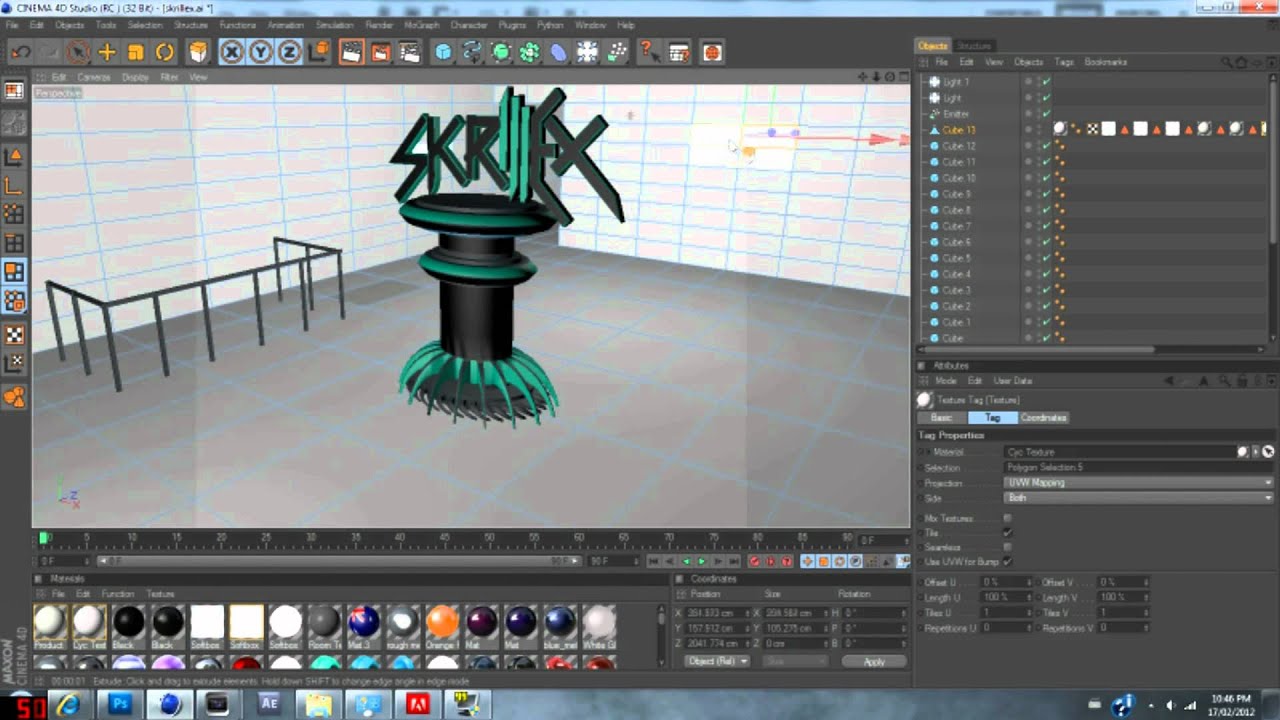Select the Move tool cross icon

click(x=107, y=52)
